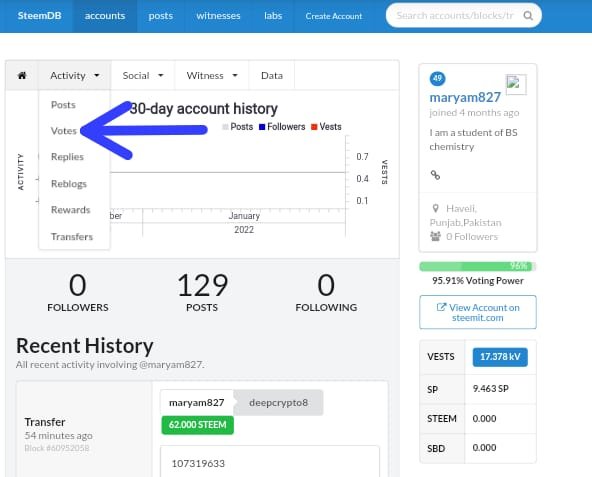
Task: Click the broken profile image of maryam827
Action: 516,85
